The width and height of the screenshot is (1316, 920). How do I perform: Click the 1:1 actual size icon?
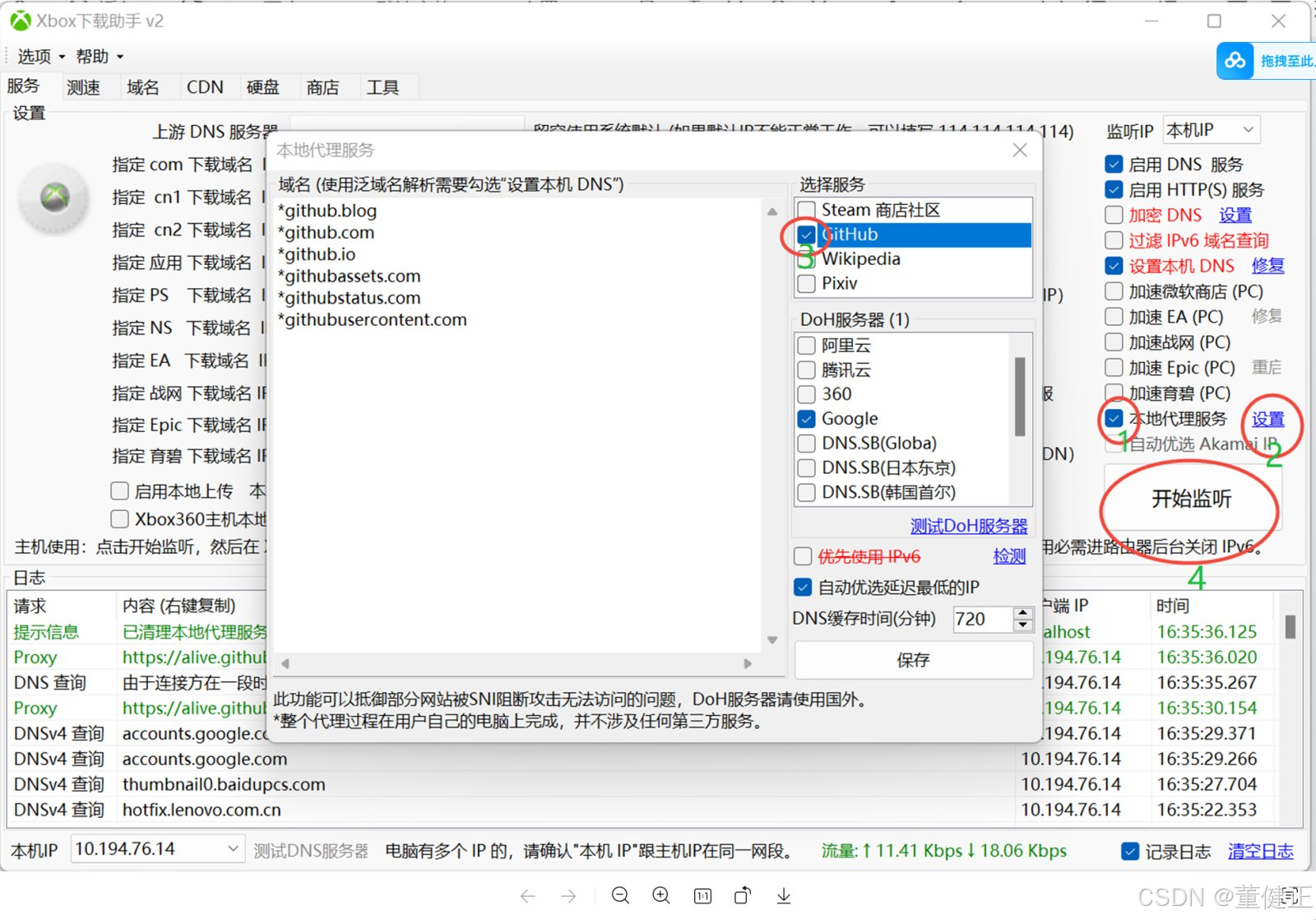point(702,895)
